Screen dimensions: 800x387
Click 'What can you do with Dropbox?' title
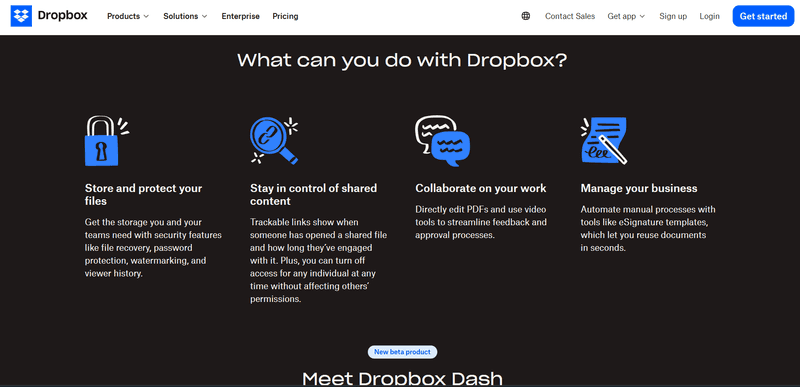point(402,61)
